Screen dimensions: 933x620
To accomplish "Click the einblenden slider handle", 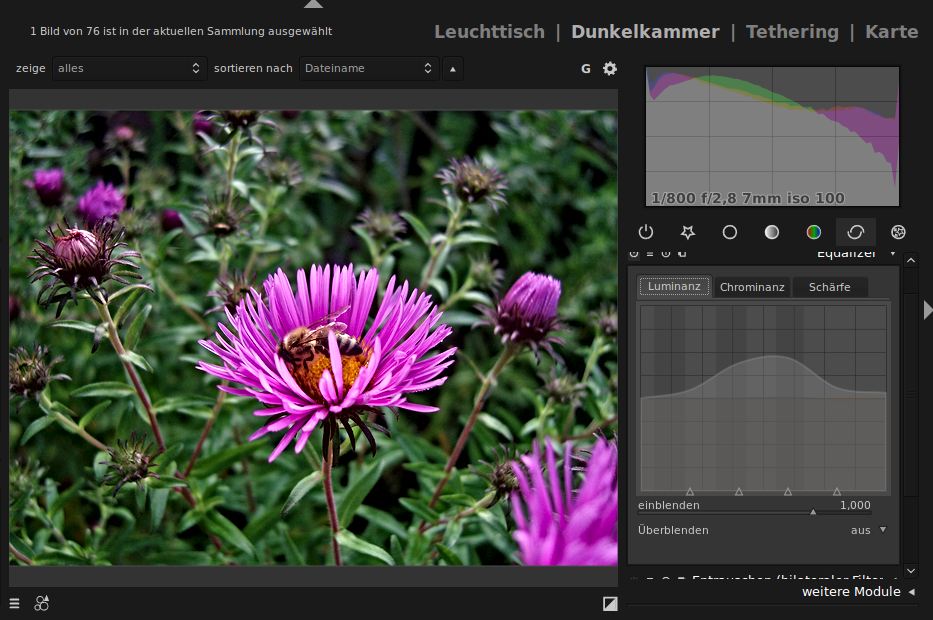I will pyautogui.click(x=813, y=512).
